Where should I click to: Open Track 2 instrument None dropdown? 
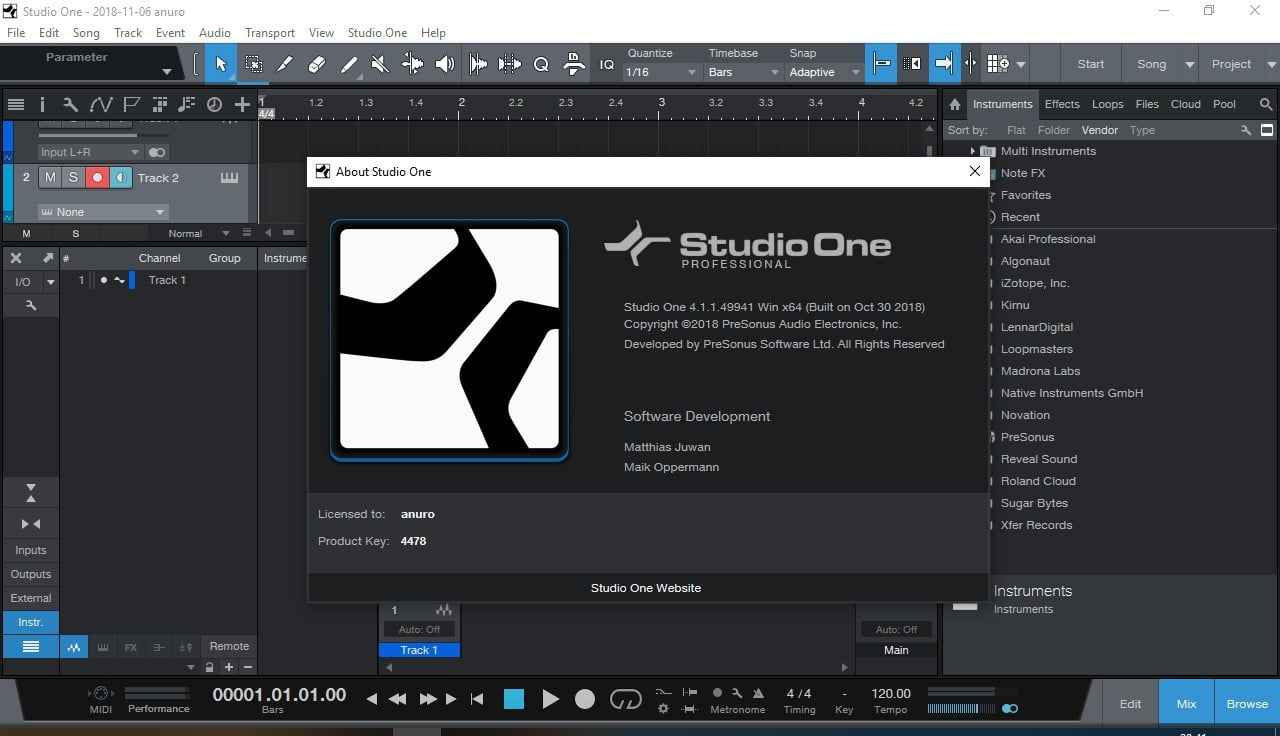[x=102, y=212]
